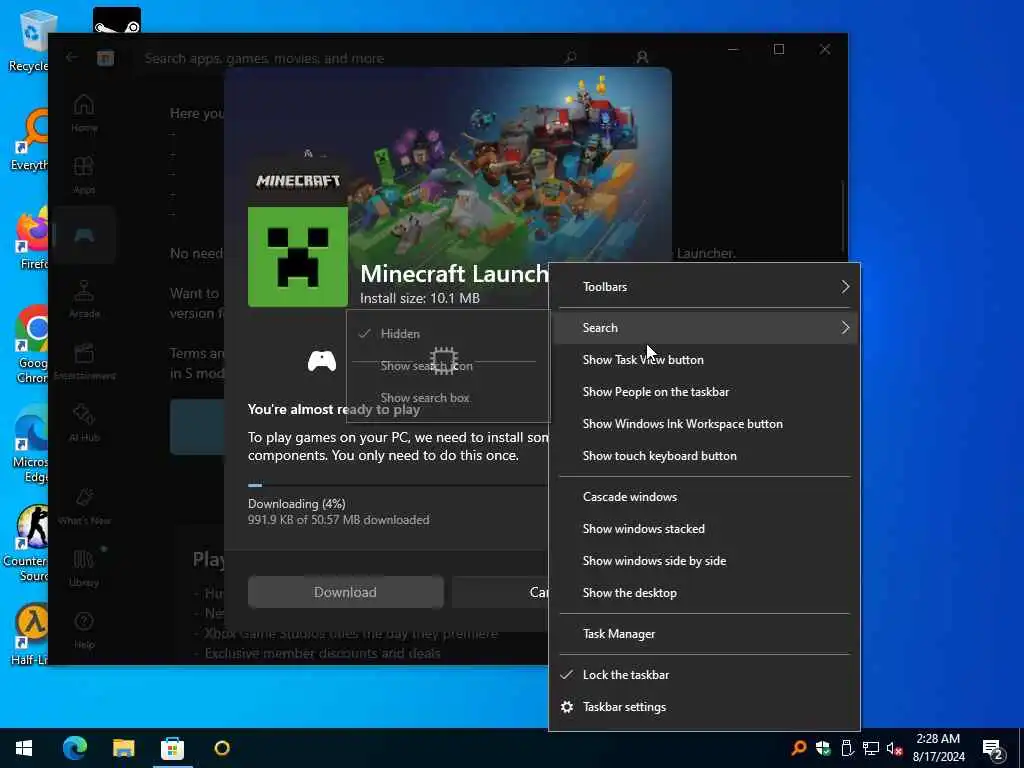Image resolution: width=1024 pixels, height=768 pixels.
Task: Switch to Microsoft Store taskbar icon
Action: pyautogui.click(x=172, y=748)
